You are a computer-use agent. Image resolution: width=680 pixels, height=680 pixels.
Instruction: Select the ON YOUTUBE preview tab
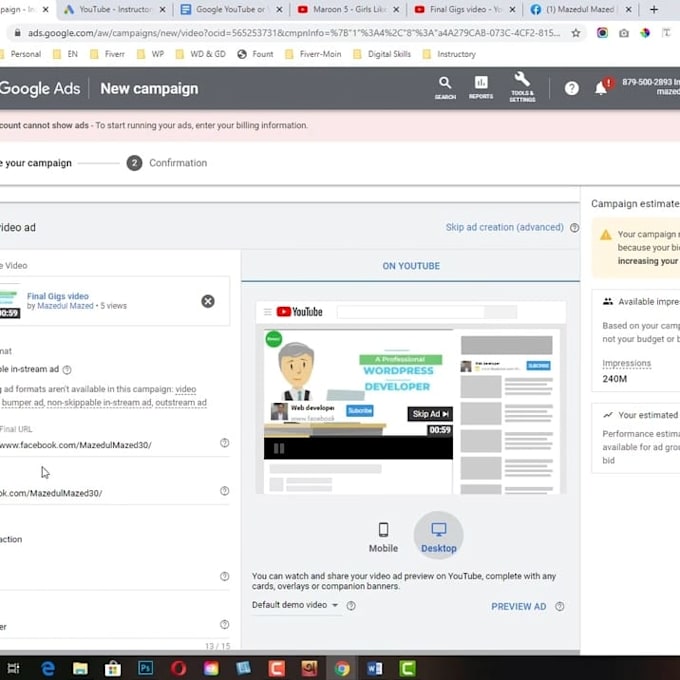coord(411,266)
